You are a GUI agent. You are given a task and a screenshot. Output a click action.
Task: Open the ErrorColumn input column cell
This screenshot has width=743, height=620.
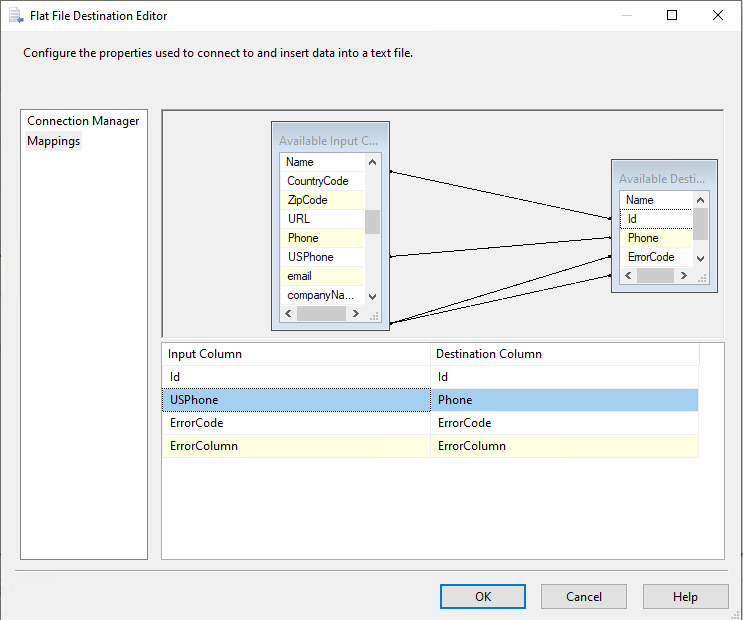click(296, 446)
